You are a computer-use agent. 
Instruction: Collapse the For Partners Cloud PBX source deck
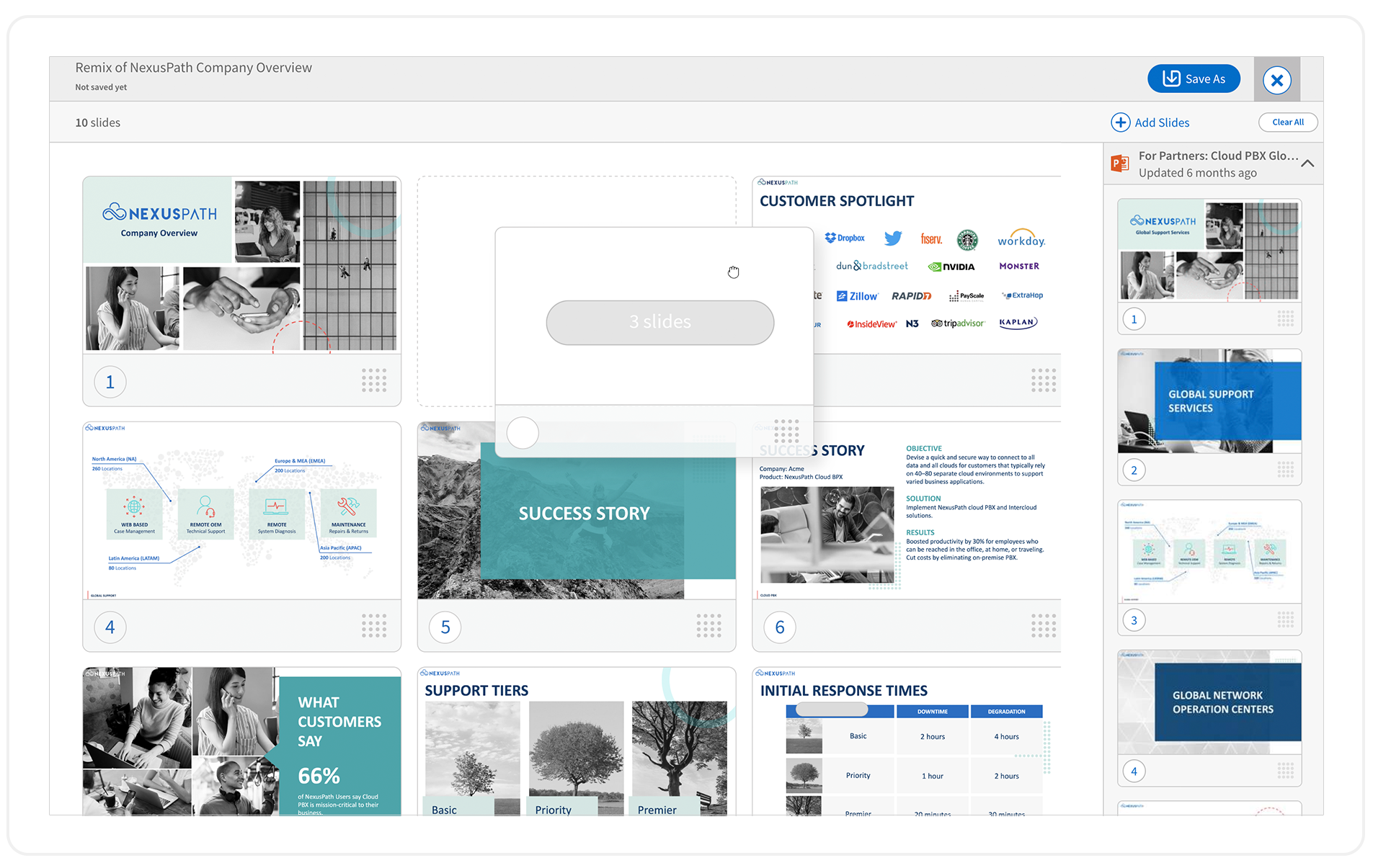pos(1307,164)
